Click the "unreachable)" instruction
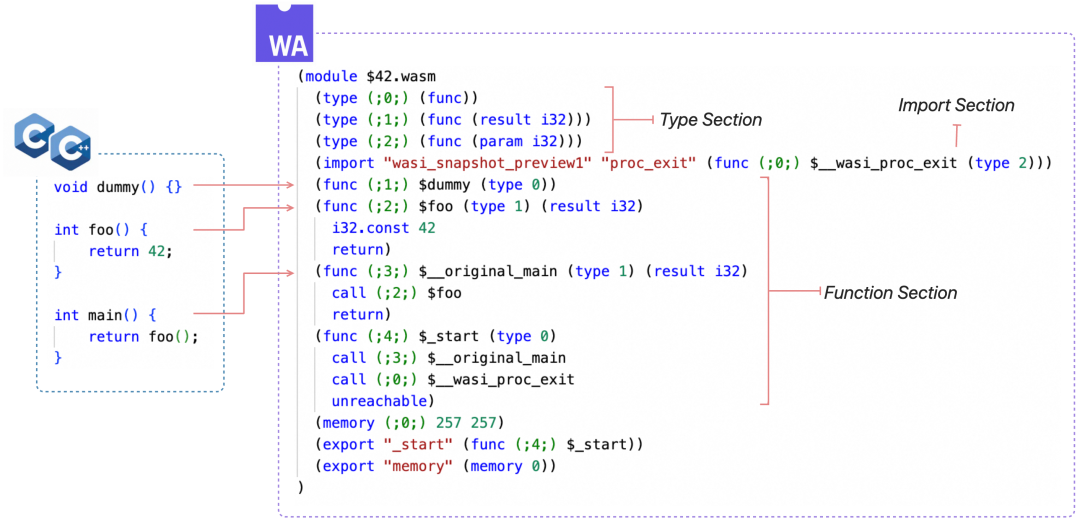The width and height of the screenshot is (1080, 519). (x=384, y=401)
